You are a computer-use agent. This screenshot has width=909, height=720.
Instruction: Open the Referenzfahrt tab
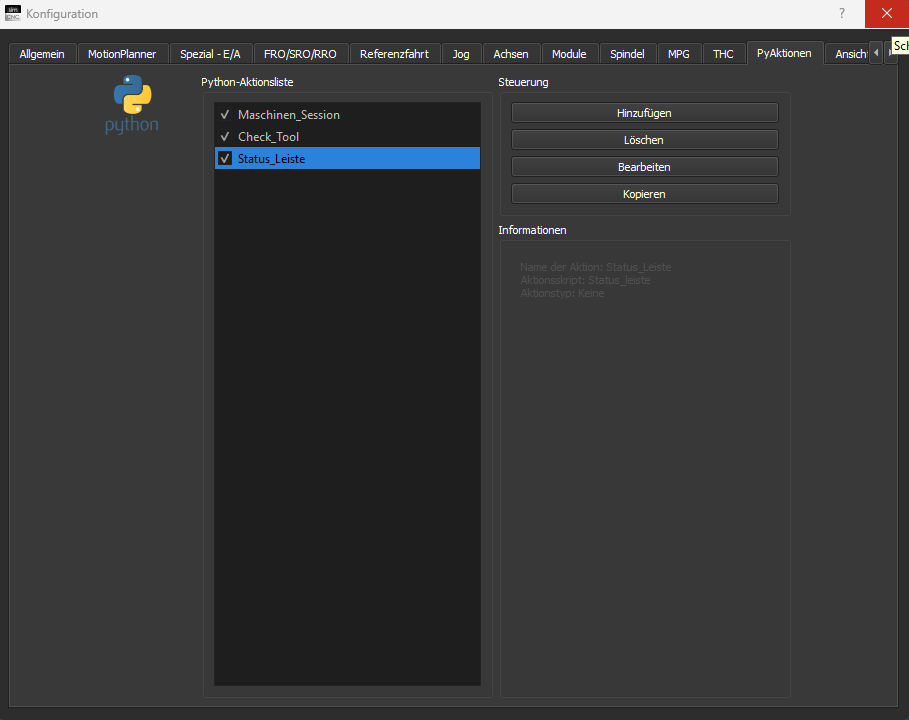pyautogui.click(x=394, y=54)
